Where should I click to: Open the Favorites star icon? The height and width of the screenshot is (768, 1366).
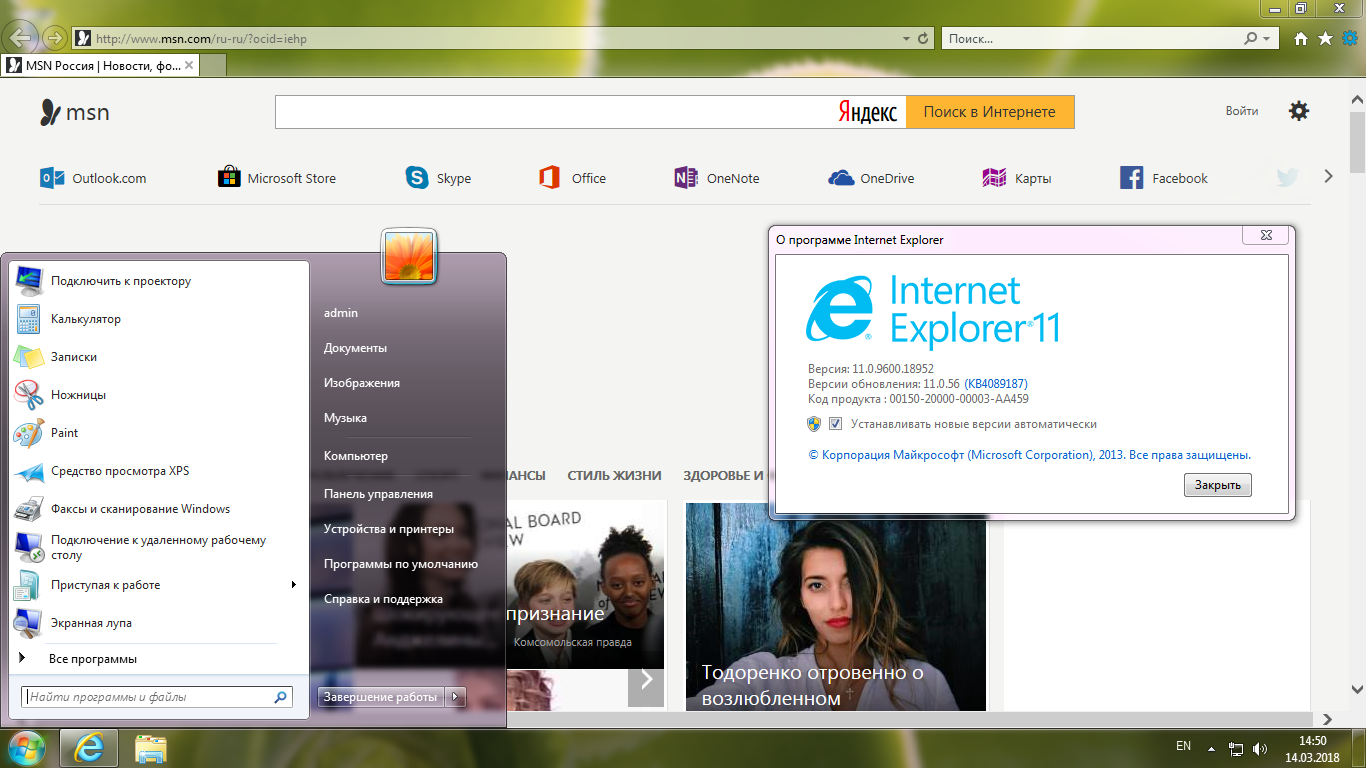(x=1325, y=38)
